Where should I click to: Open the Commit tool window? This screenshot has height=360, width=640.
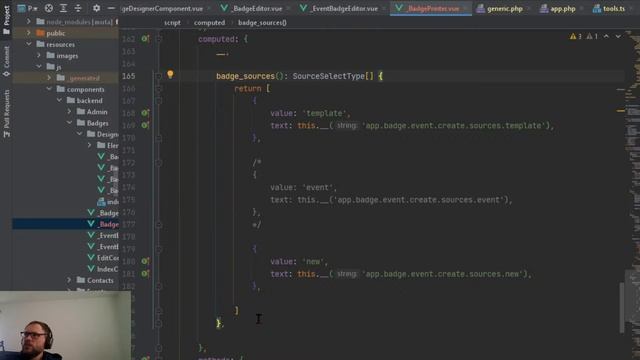[x=6, y=61]
